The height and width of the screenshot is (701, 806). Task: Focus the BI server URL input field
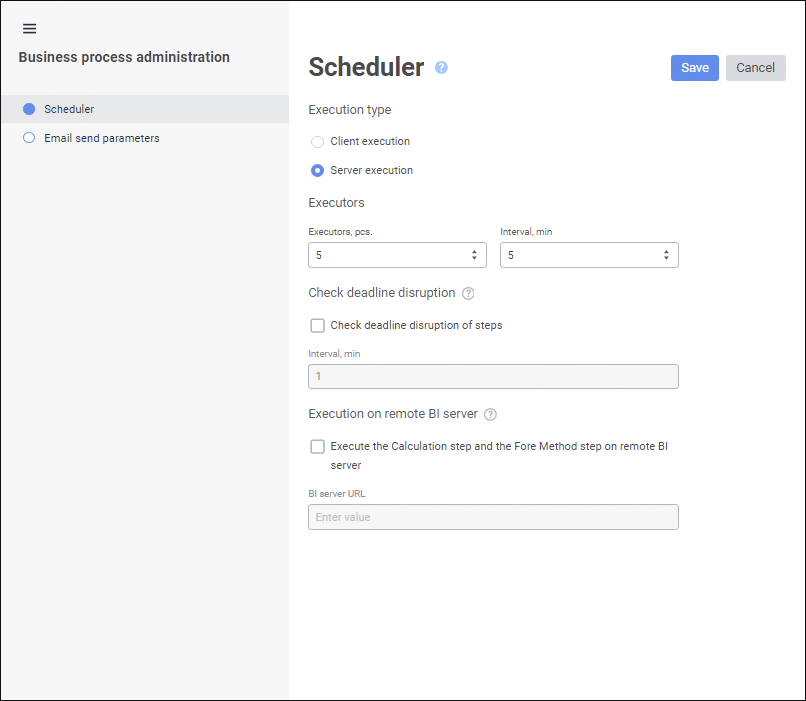(493, 517)
